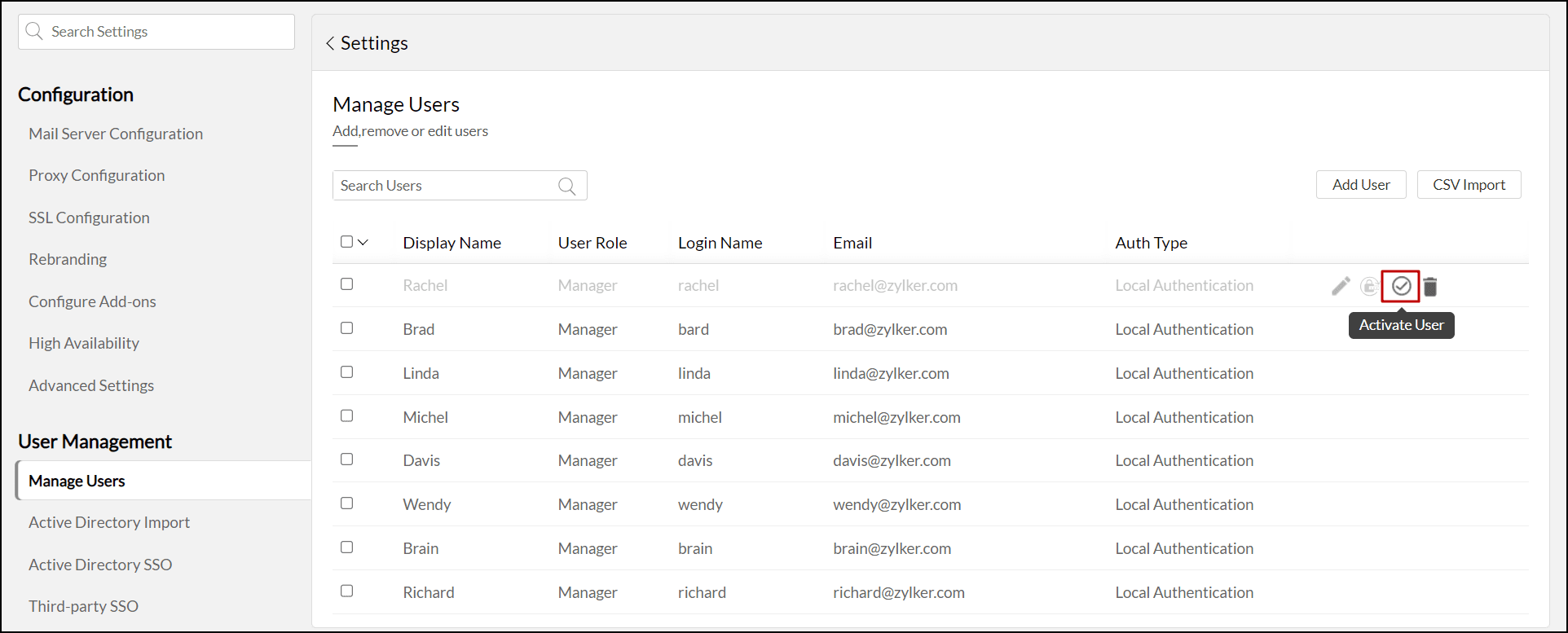Open Active Directory Import settings
This screenshot has width=1568, height=633.
click(109, 523)
